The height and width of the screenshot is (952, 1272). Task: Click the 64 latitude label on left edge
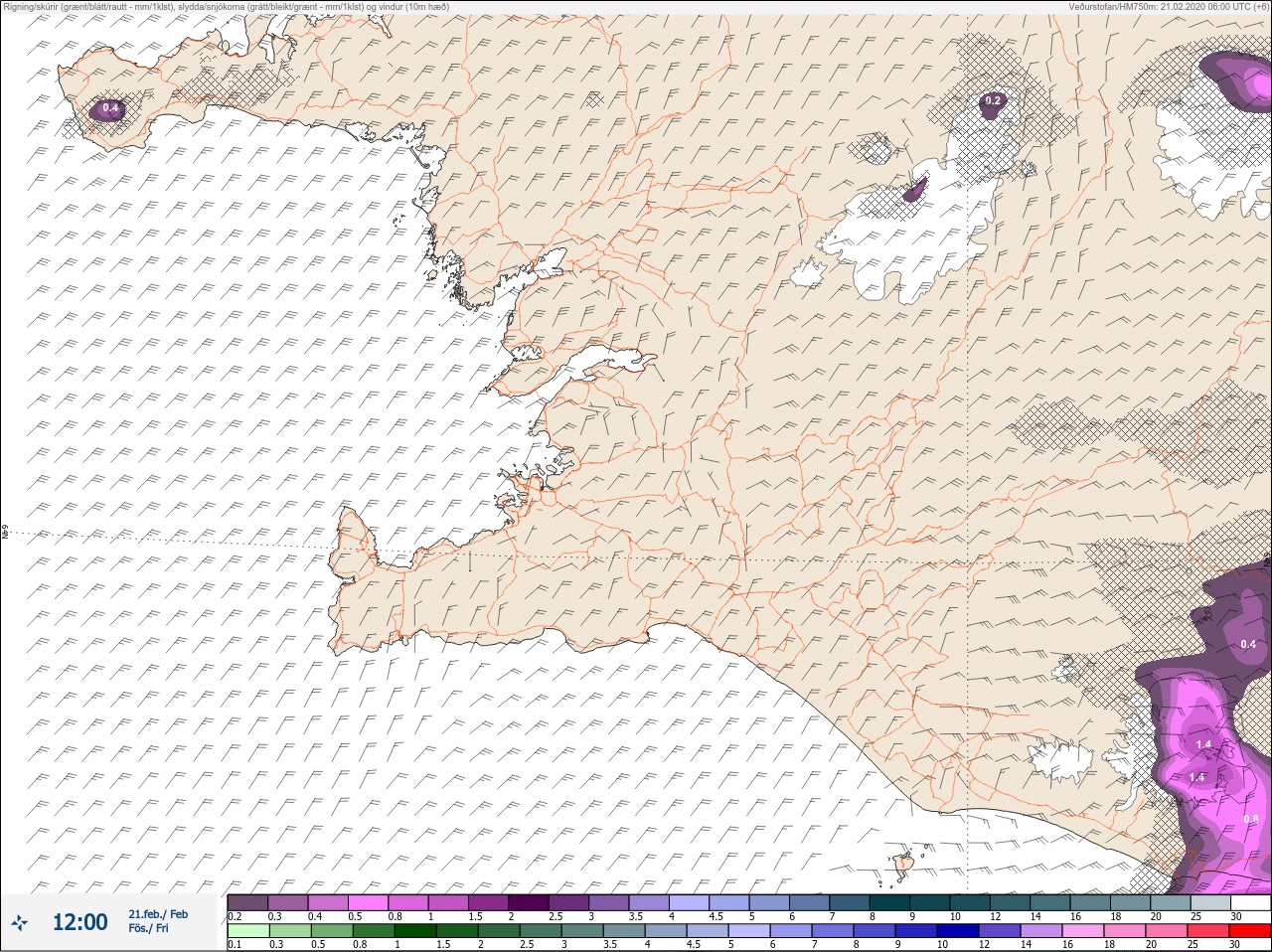click(5, 533)
